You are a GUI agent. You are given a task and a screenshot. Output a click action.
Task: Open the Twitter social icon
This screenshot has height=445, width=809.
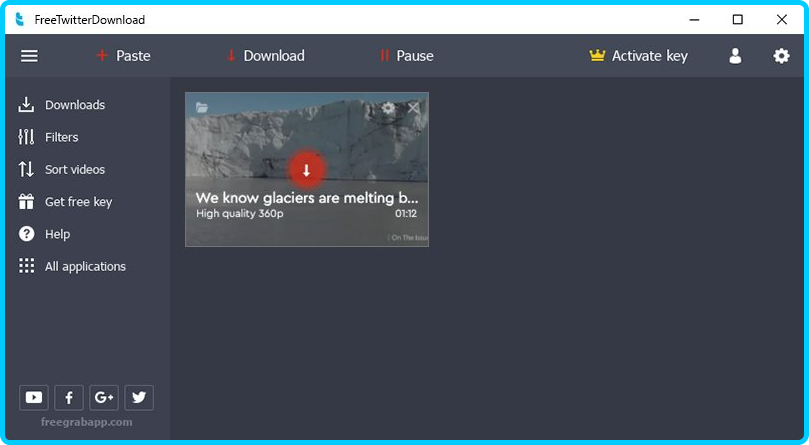[139, 398]
